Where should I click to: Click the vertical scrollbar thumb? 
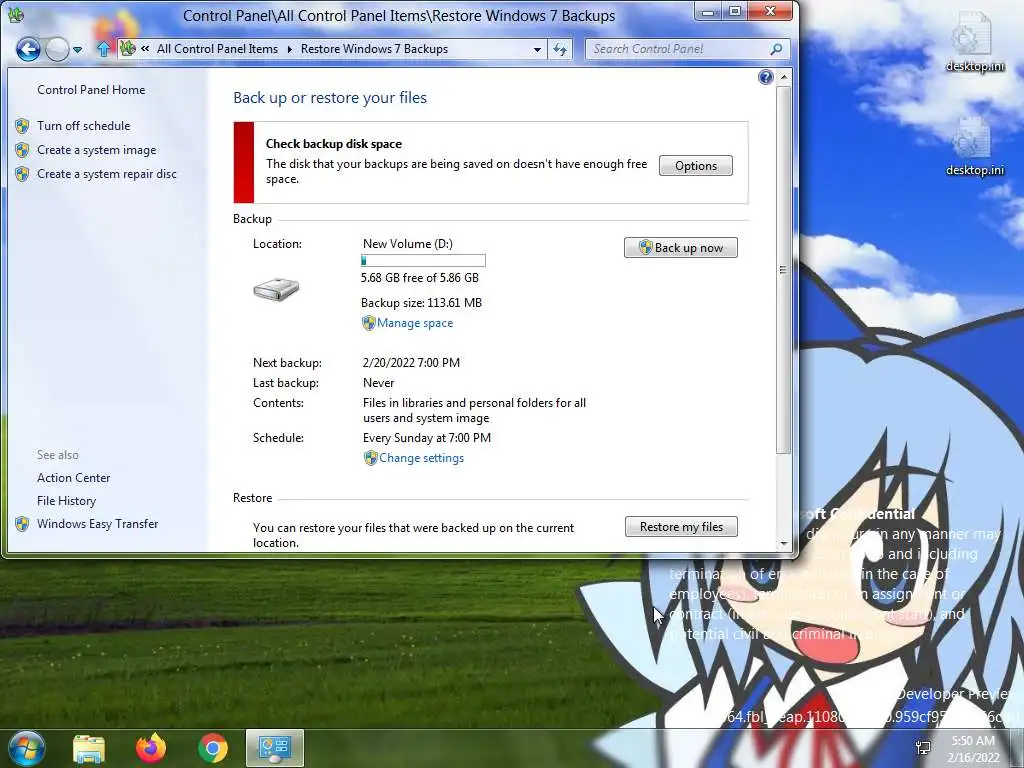(784, 270)
